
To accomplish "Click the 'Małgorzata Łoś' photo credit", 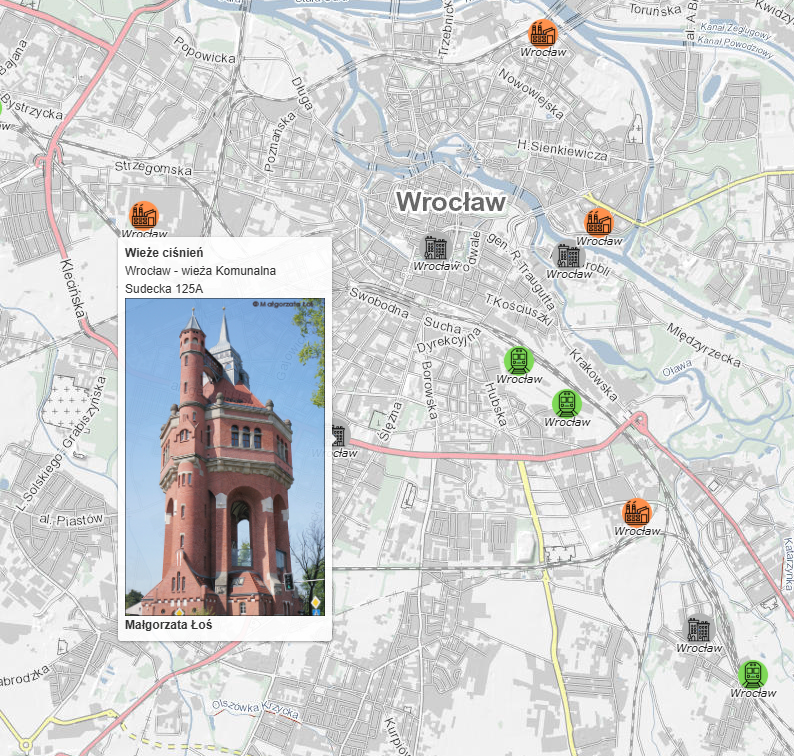I will coord(169,625).
